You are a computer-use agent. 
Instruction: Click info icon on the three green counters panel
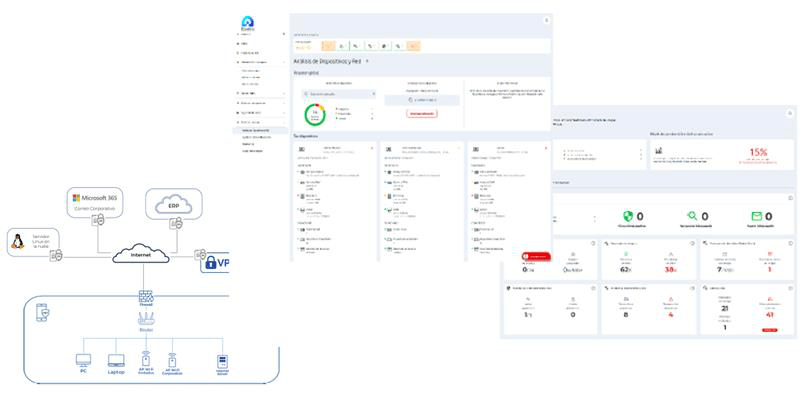pyautogui.click(x=790, y=198)
